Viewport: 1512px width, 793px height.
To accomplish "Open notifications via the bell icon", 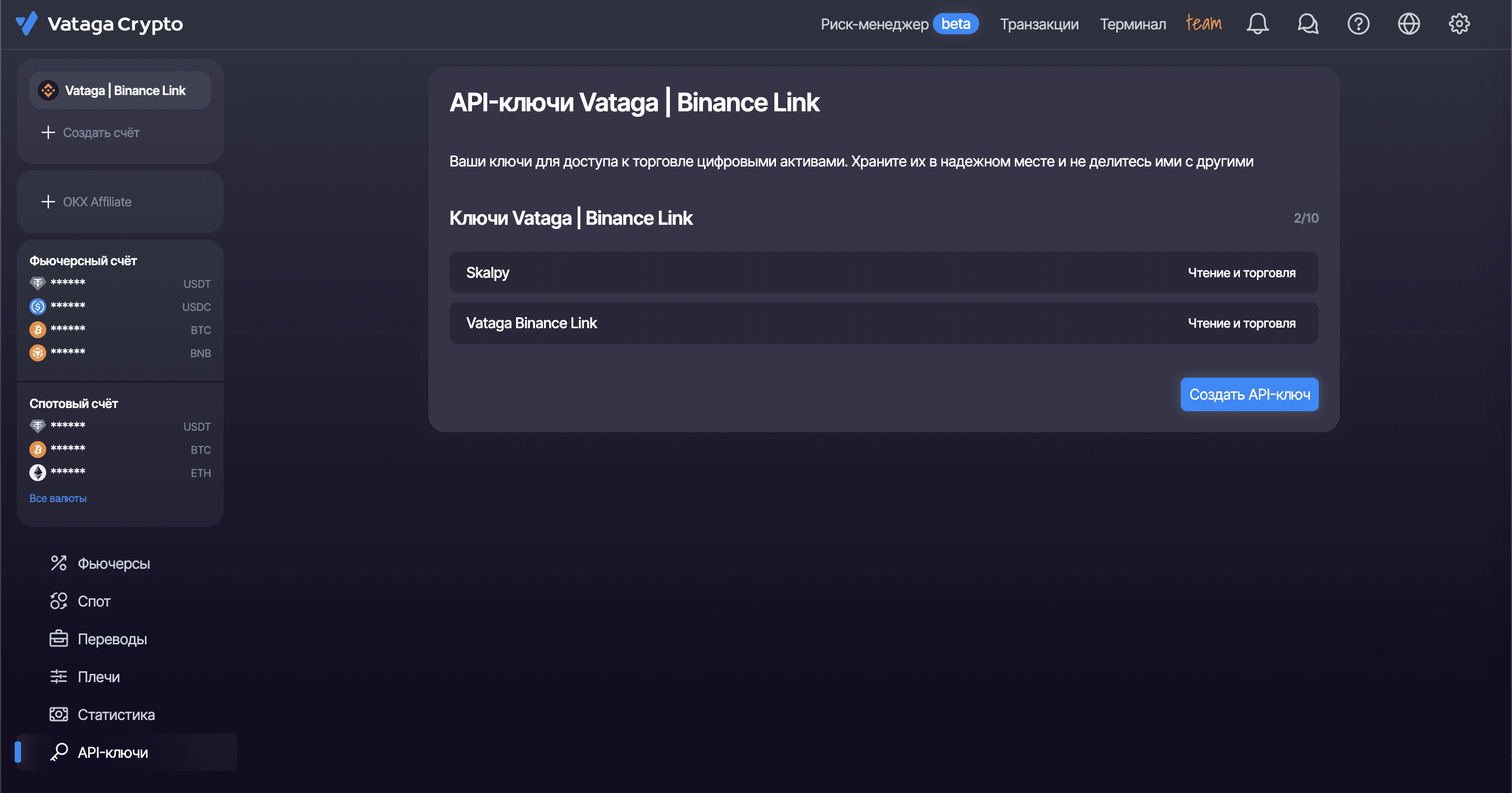I will coord(1257,24).
